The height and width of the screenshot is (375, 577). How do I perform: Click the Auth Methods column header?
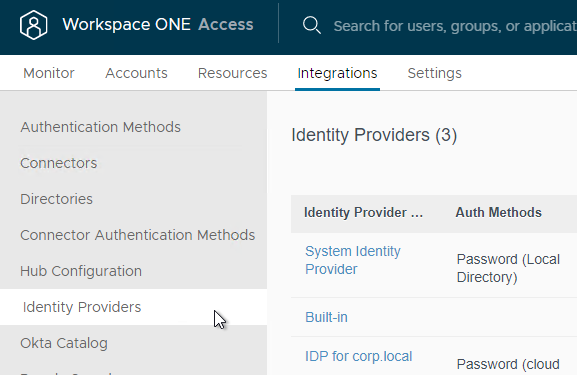coord(498,212)
